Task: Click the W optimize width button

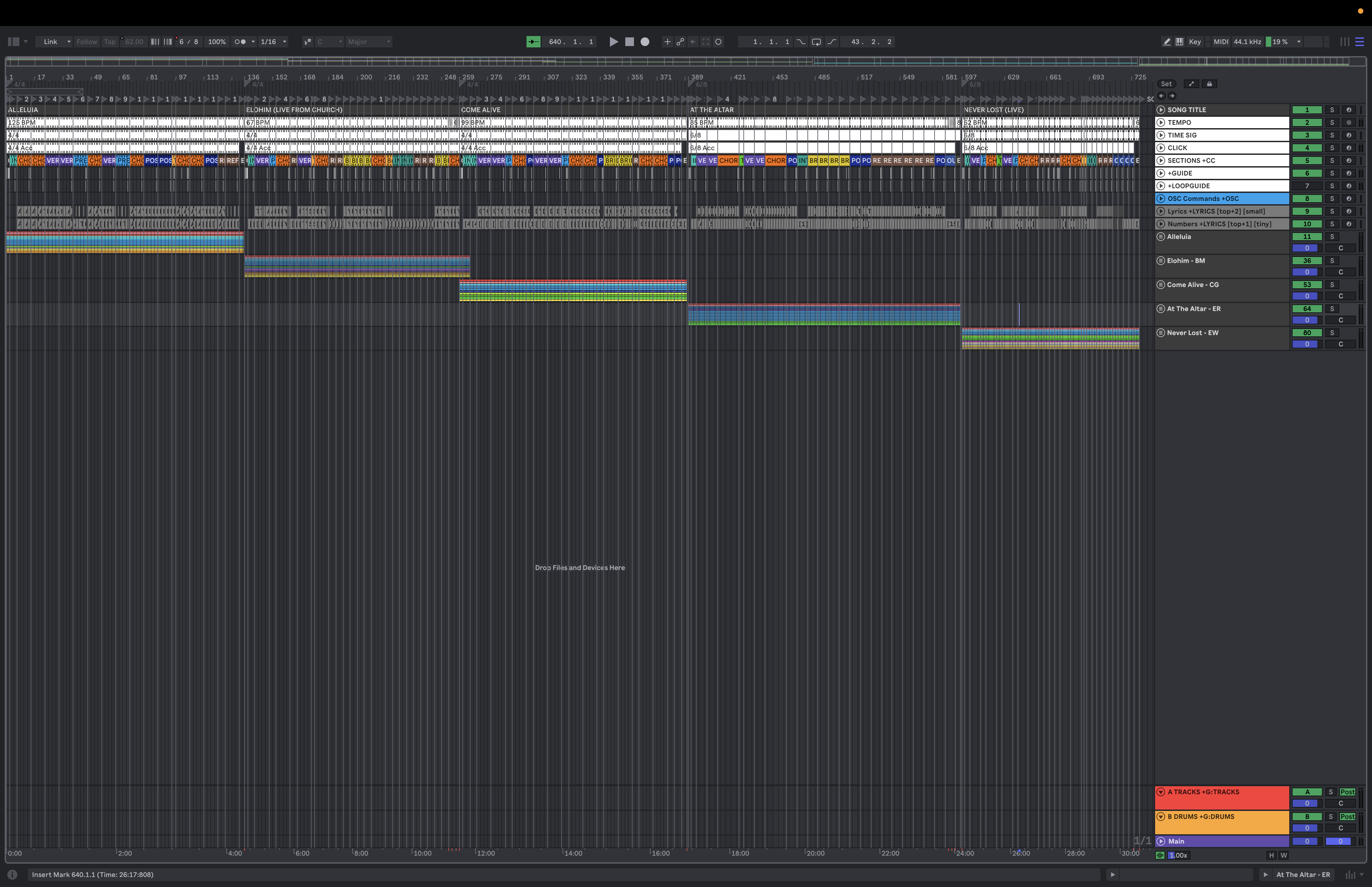Action: click(1283, 855)
